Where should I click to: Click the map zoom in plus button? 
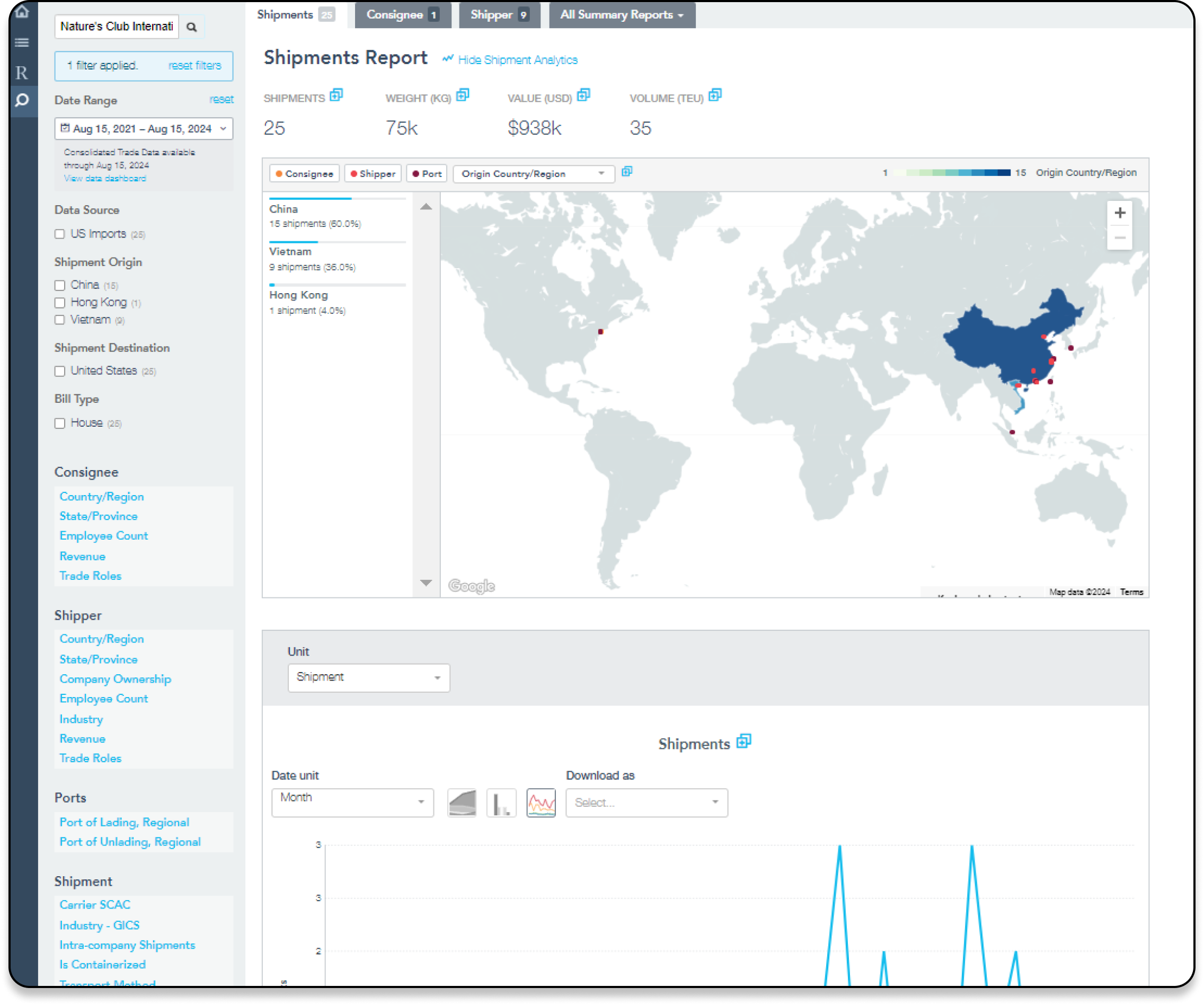[1119, 214]
